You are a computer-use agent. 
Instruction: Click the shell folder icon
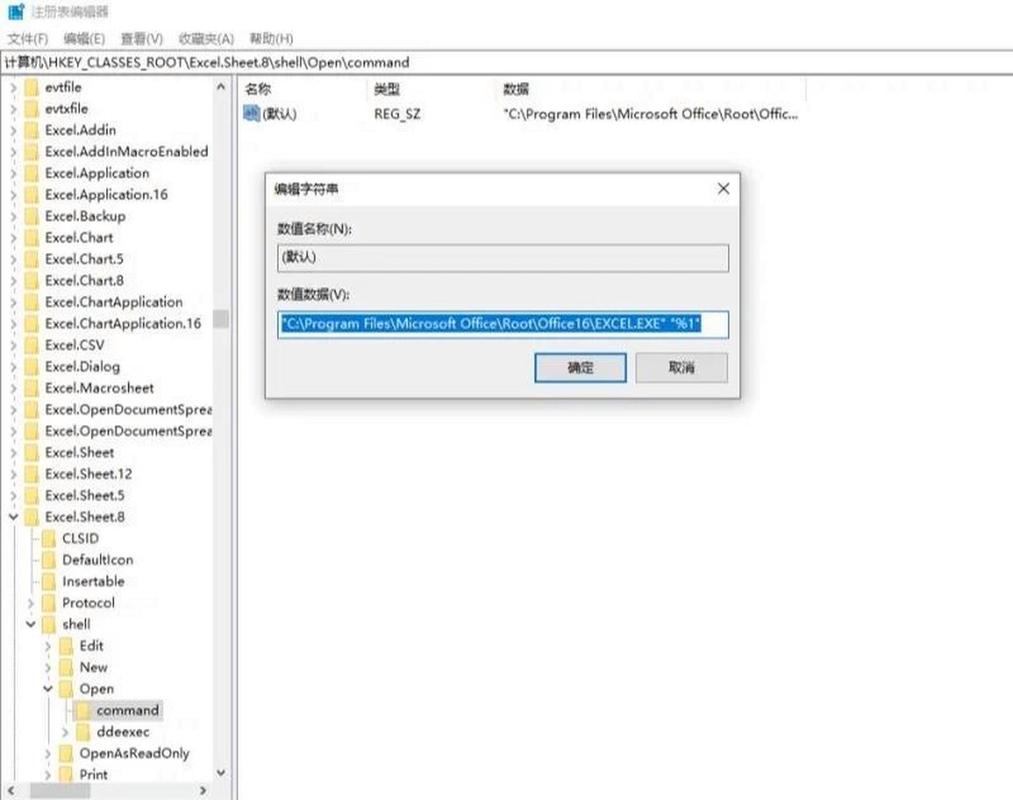click(48, 625)
